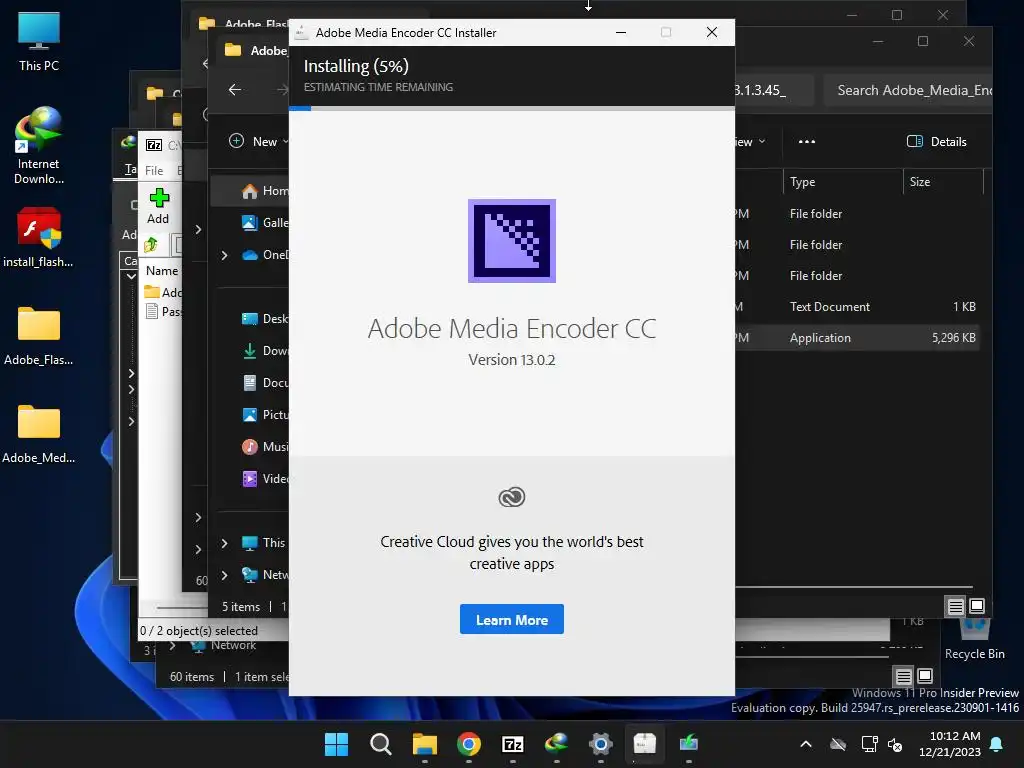Open This PC desktop icon

(x=39, y=42)
